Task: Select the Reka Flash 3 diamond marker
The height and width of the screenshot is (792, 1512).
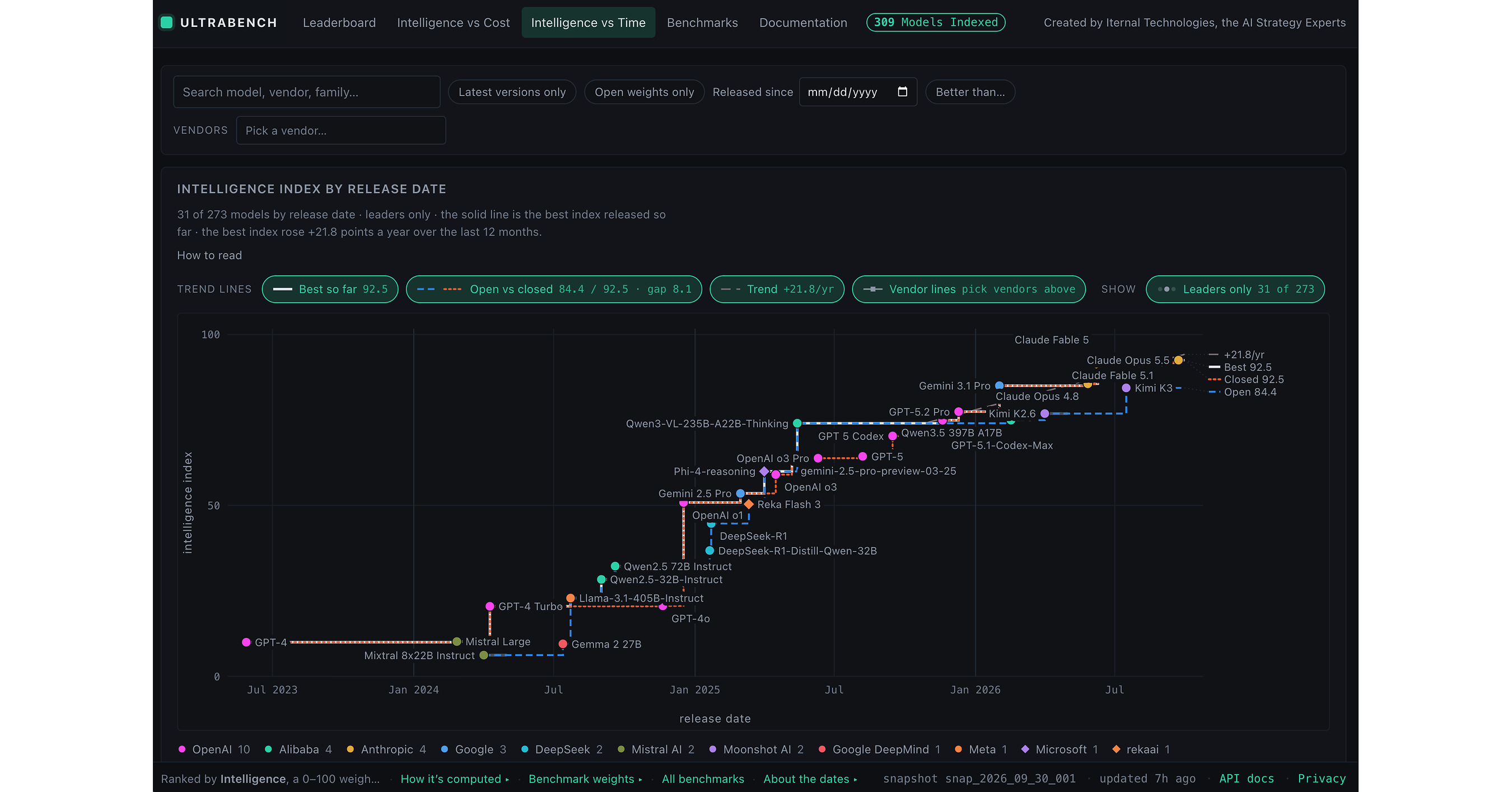Action: click(x=748, y=504)
